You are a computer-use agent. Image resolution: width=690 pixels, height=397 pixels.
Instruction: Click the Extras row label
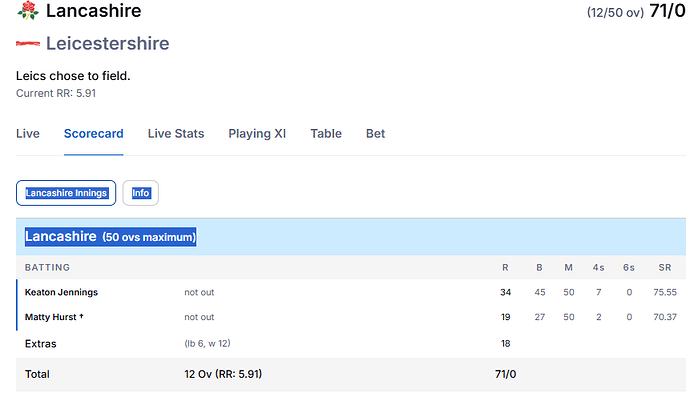pos(40,344)
